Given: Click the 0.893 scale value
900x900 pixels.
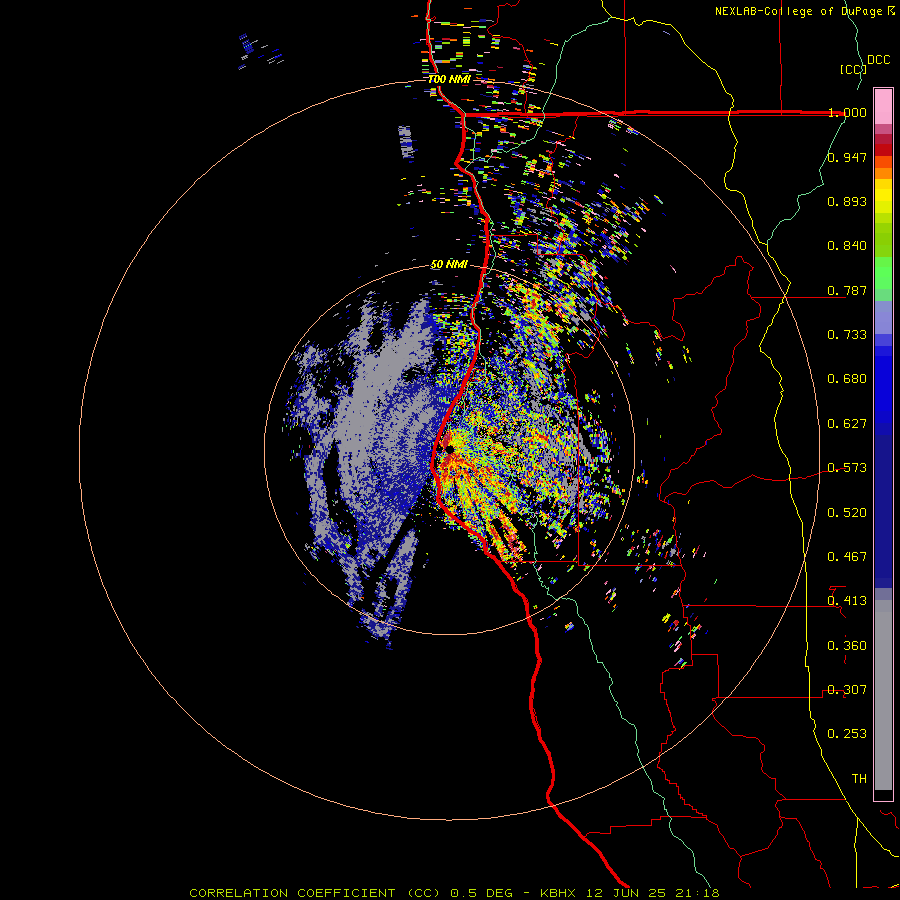Looking at the screenshot, I should pos(847,201).
